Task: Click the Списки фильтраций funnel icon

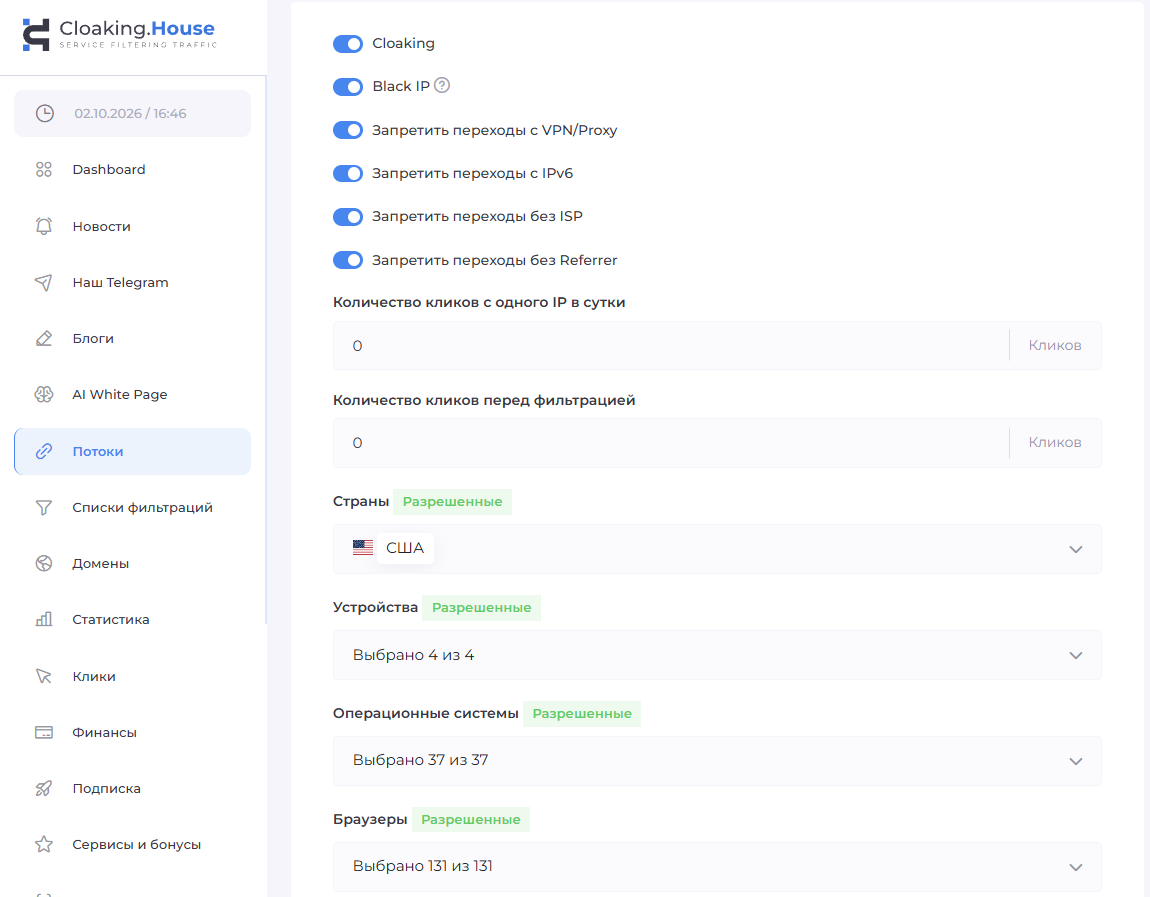Action: (x=44, y=508)
